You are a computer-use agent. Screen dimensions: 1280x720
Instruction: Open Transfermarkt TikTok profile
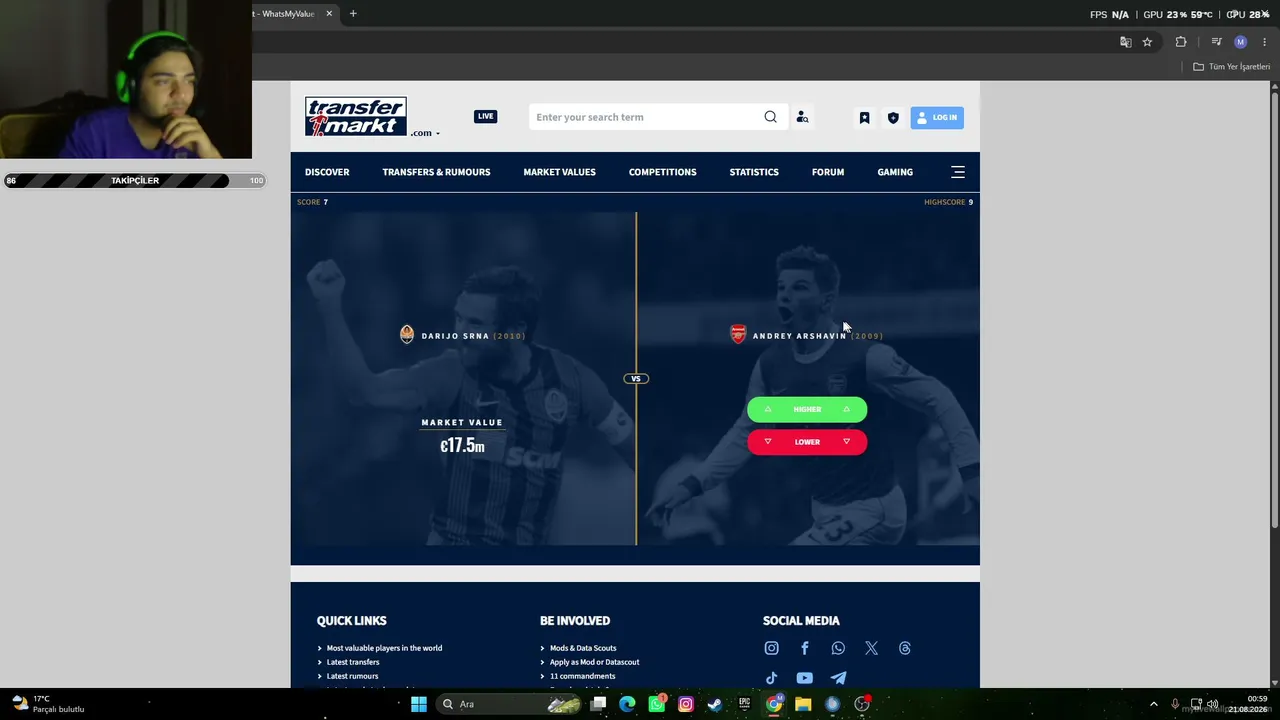(x=771, y=678)
